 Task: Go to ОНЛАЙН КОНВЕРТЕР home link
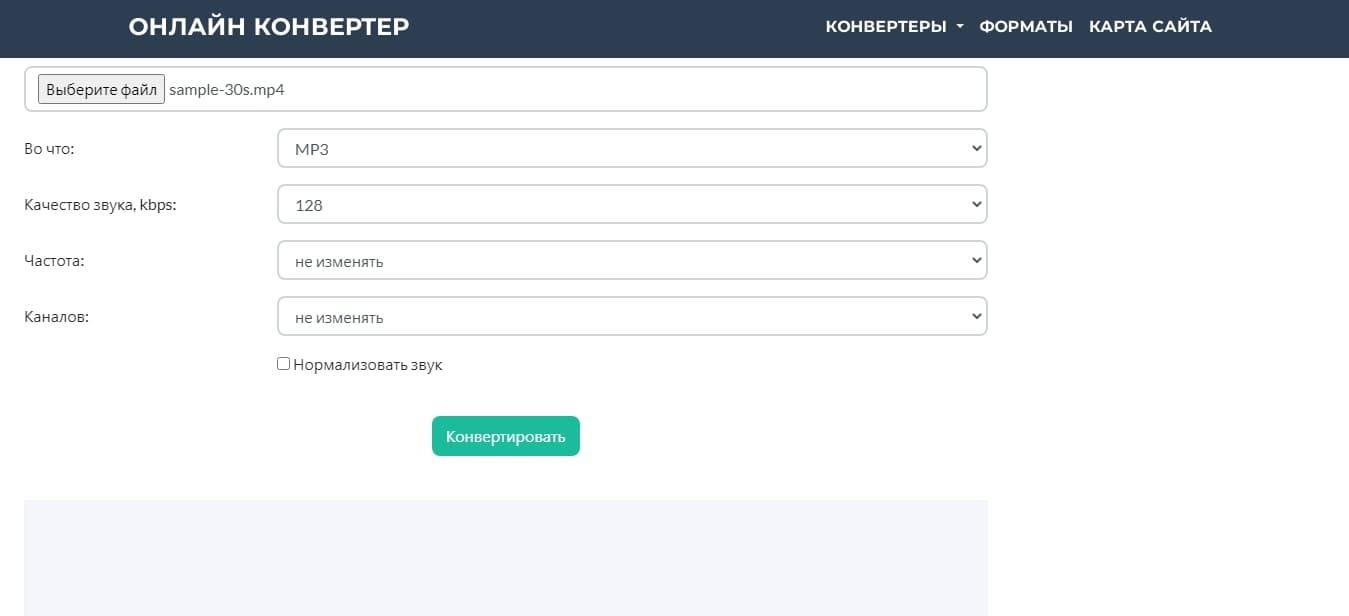coord(268,27)
